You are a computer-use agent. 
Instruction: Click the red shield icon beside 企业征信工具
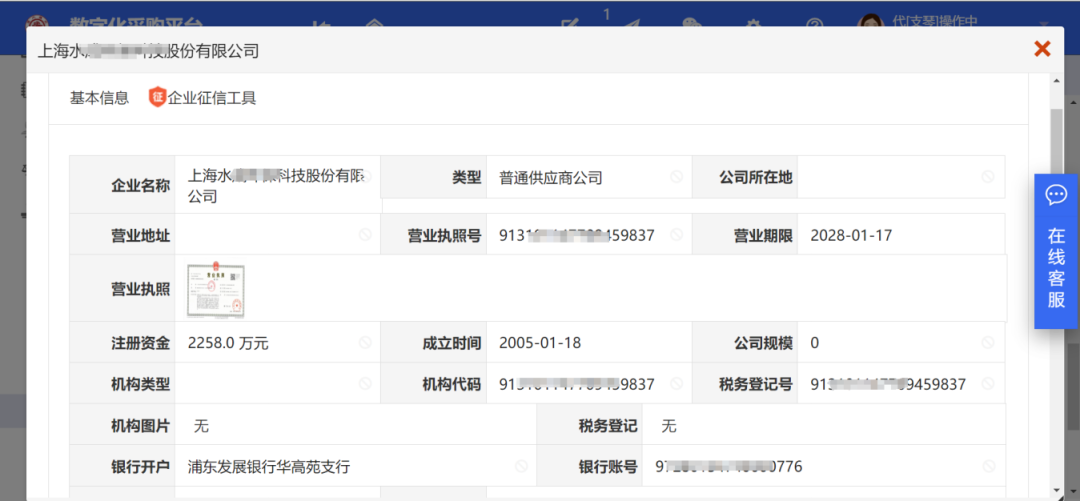(x=157, y=97)
